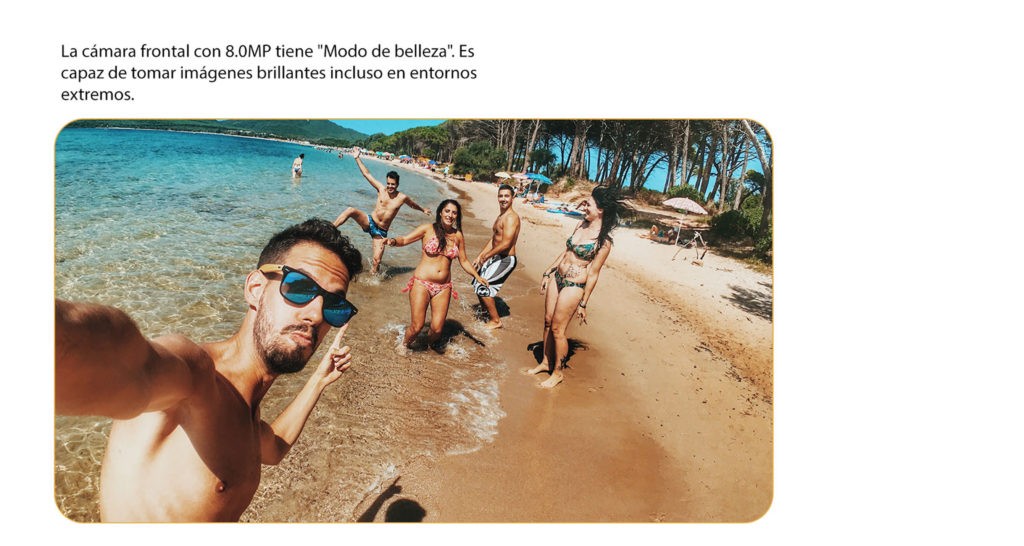Click the selfie man's beard
Viewport: 1024px width, 546px height.
point(282,344)
